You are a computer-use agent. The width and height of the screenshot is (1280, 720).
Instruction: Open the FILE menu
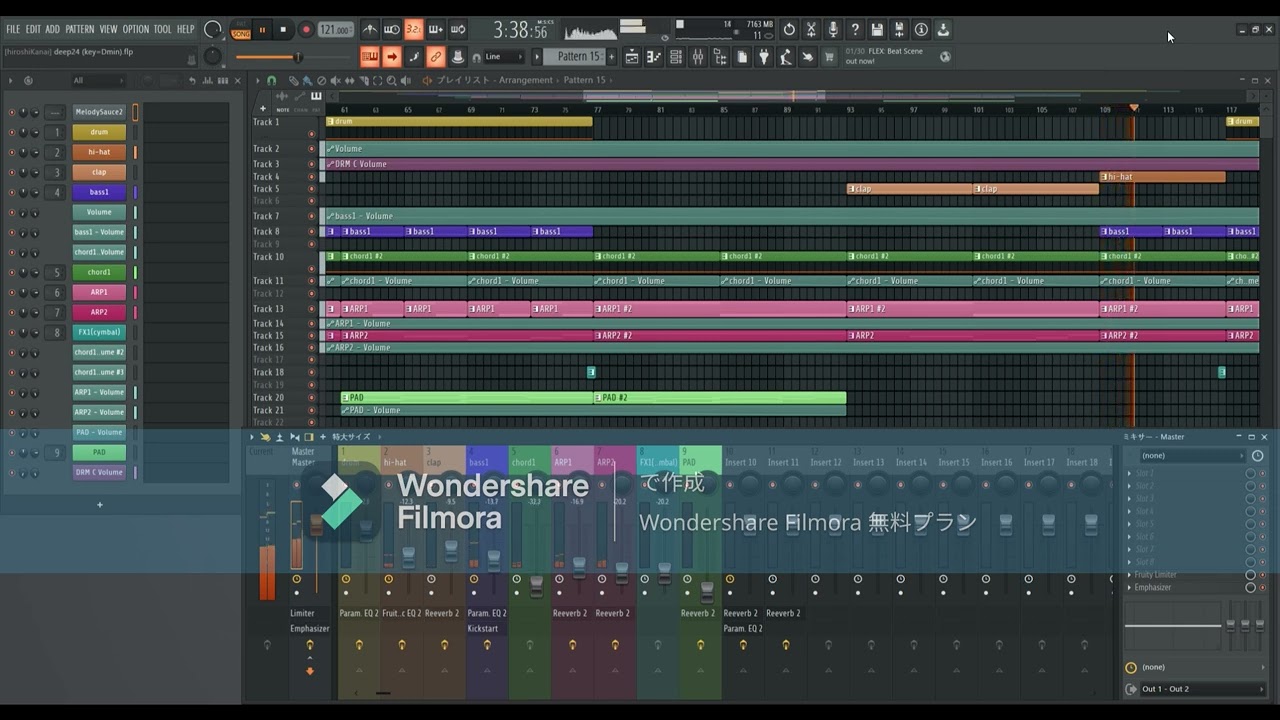[13, 30]
